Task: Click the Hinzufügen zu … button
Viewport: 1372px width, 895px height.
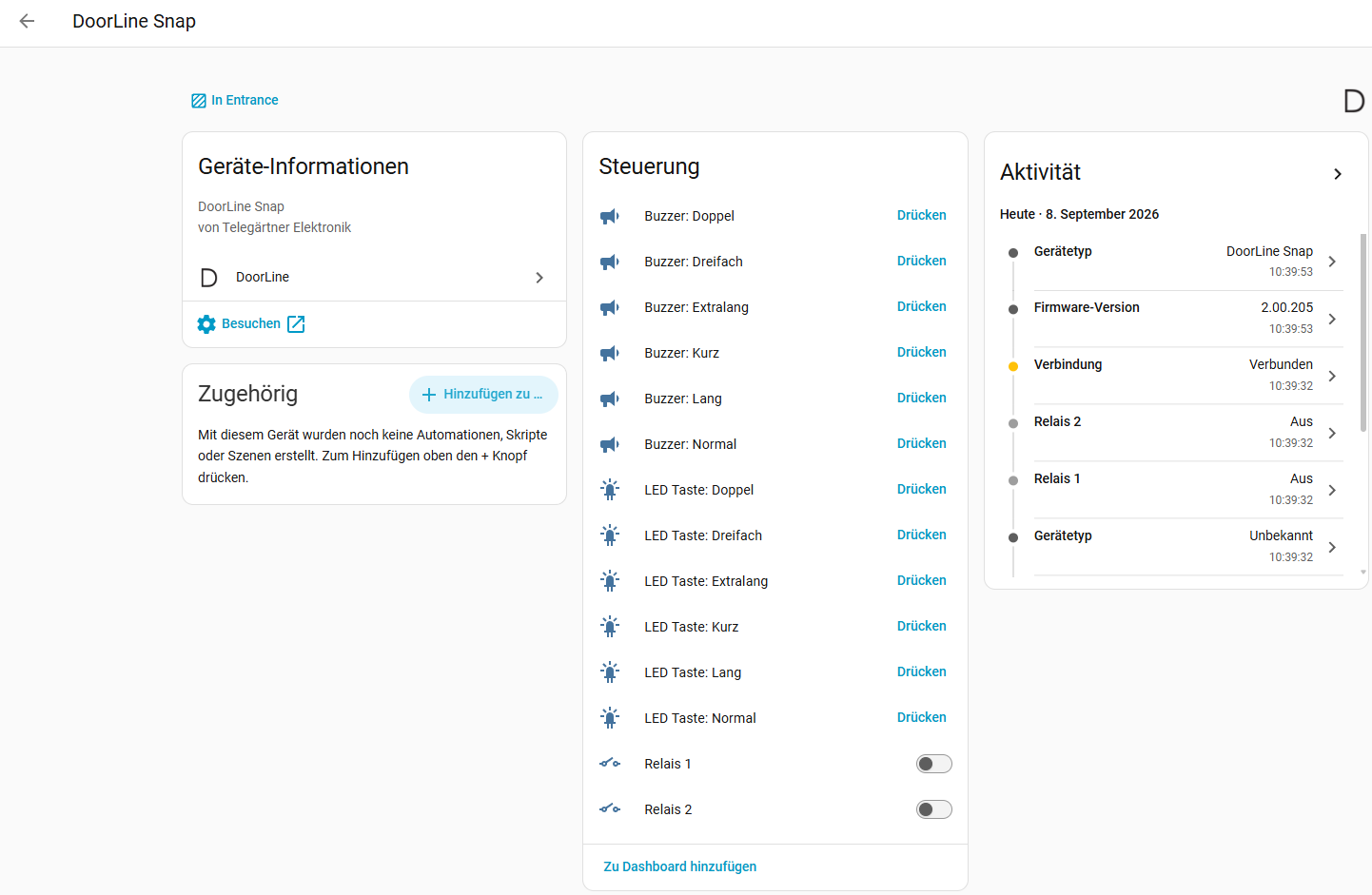Action: 483,395
